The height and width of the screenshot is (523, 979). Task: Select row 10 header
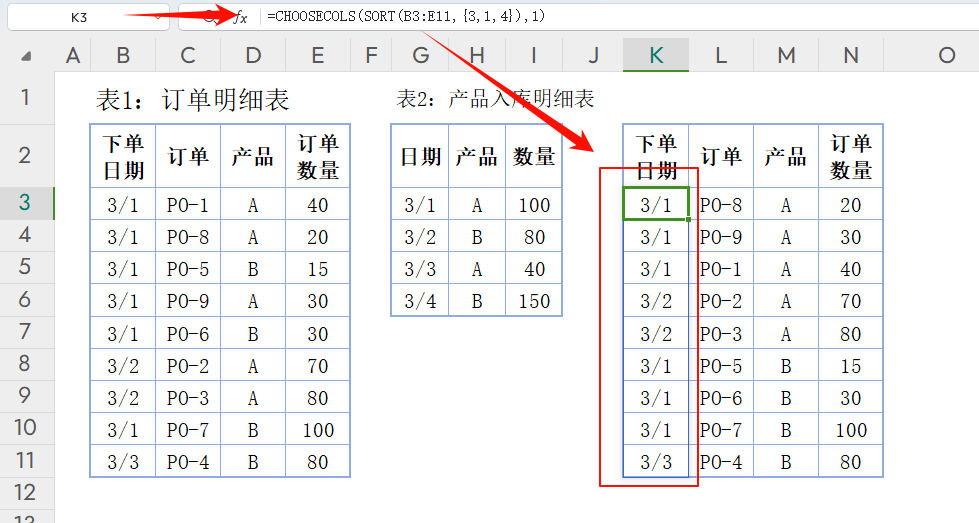[x=26, y=428]
